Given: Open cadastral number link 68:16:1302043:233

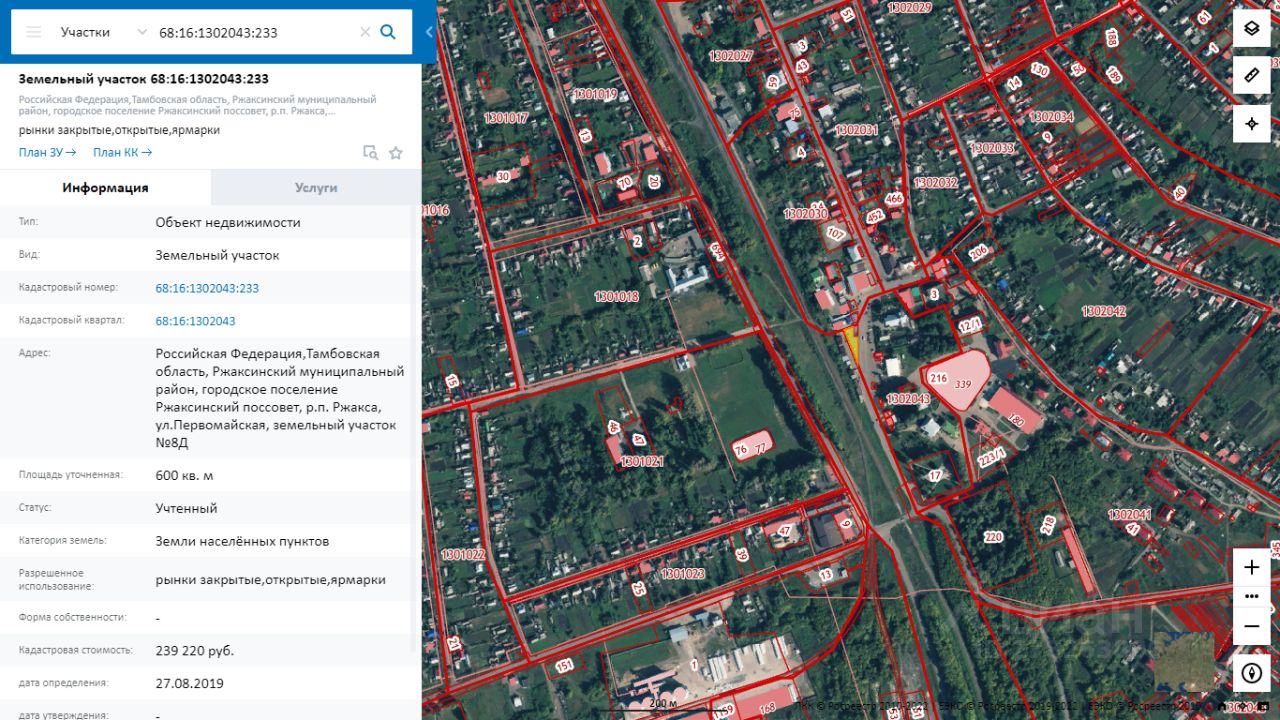Looking at the screenshot, I should coord(207,288).
